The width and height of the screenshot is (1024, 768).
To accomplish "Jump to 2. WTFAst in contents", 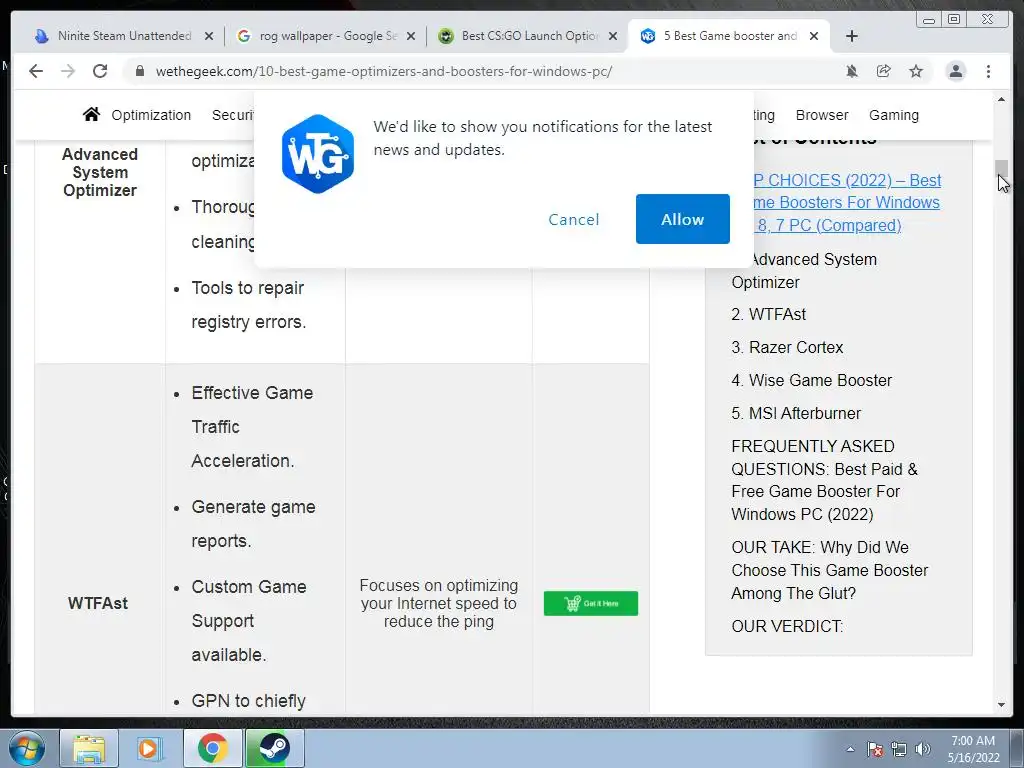I will click(x=769, y=314).
